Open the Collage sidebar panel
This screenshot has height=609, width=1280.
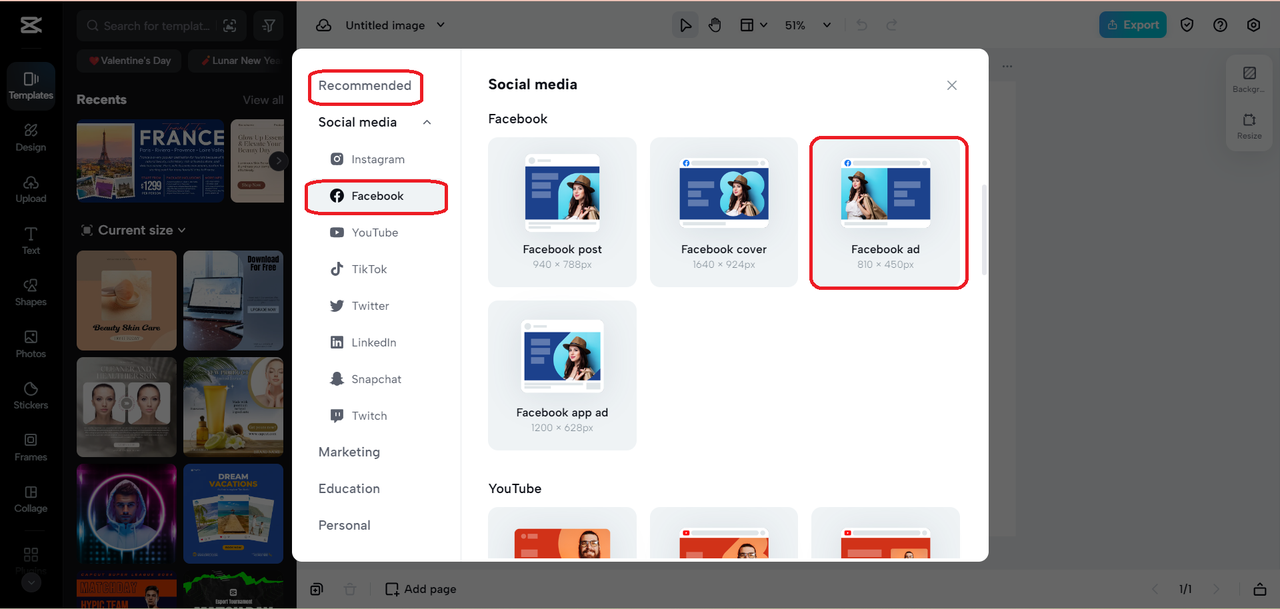click(x=31, y=499)
